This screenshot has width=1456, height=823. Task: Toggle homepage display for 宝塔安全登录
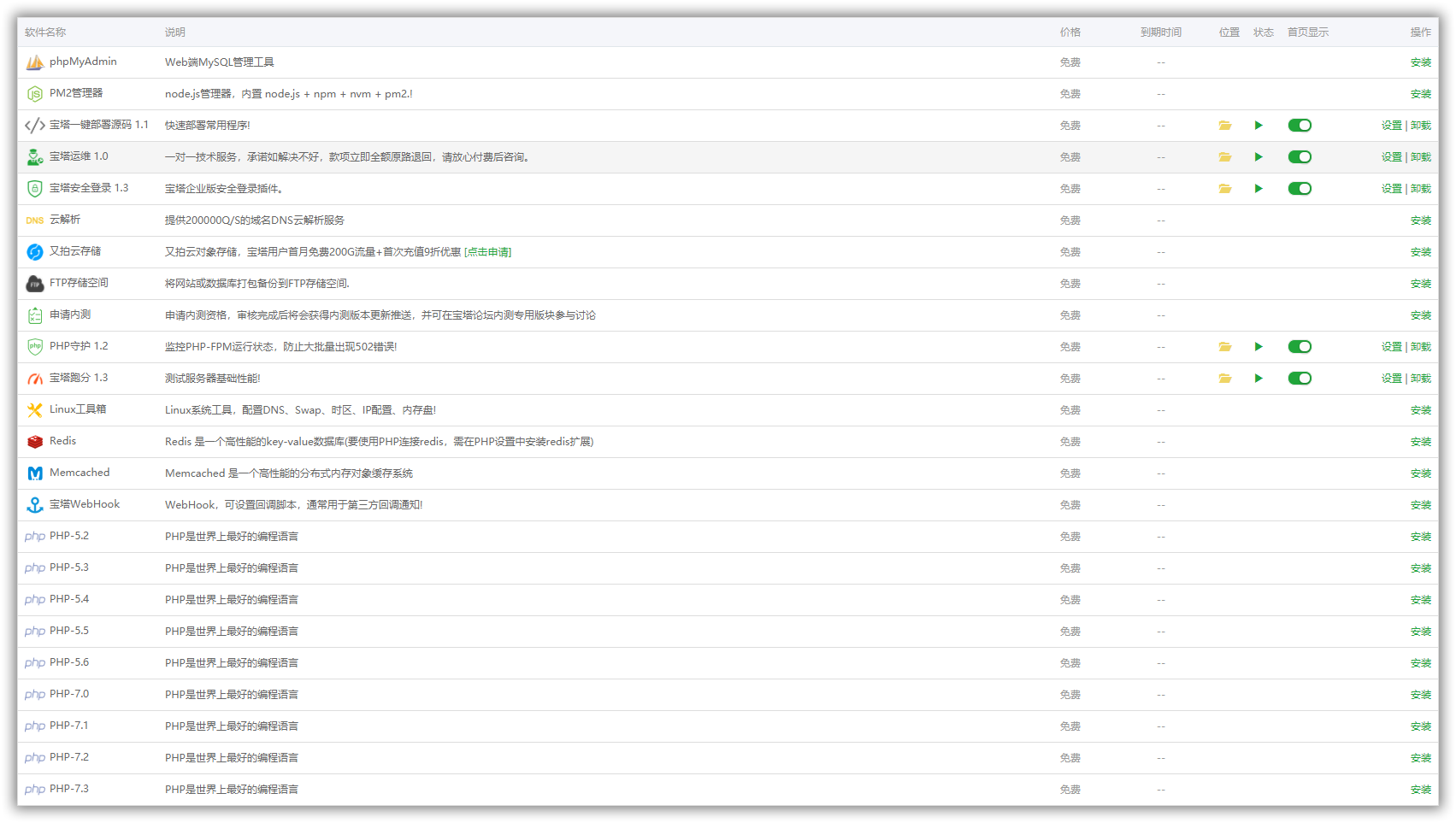click(1300, 189)
